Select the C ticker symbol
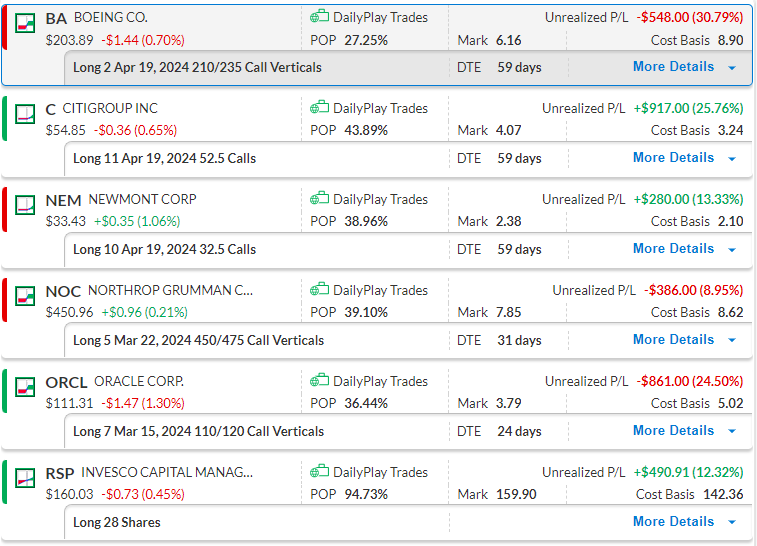Image resolution: width=757 pixels, height=546 pixels. click(51, 110)
